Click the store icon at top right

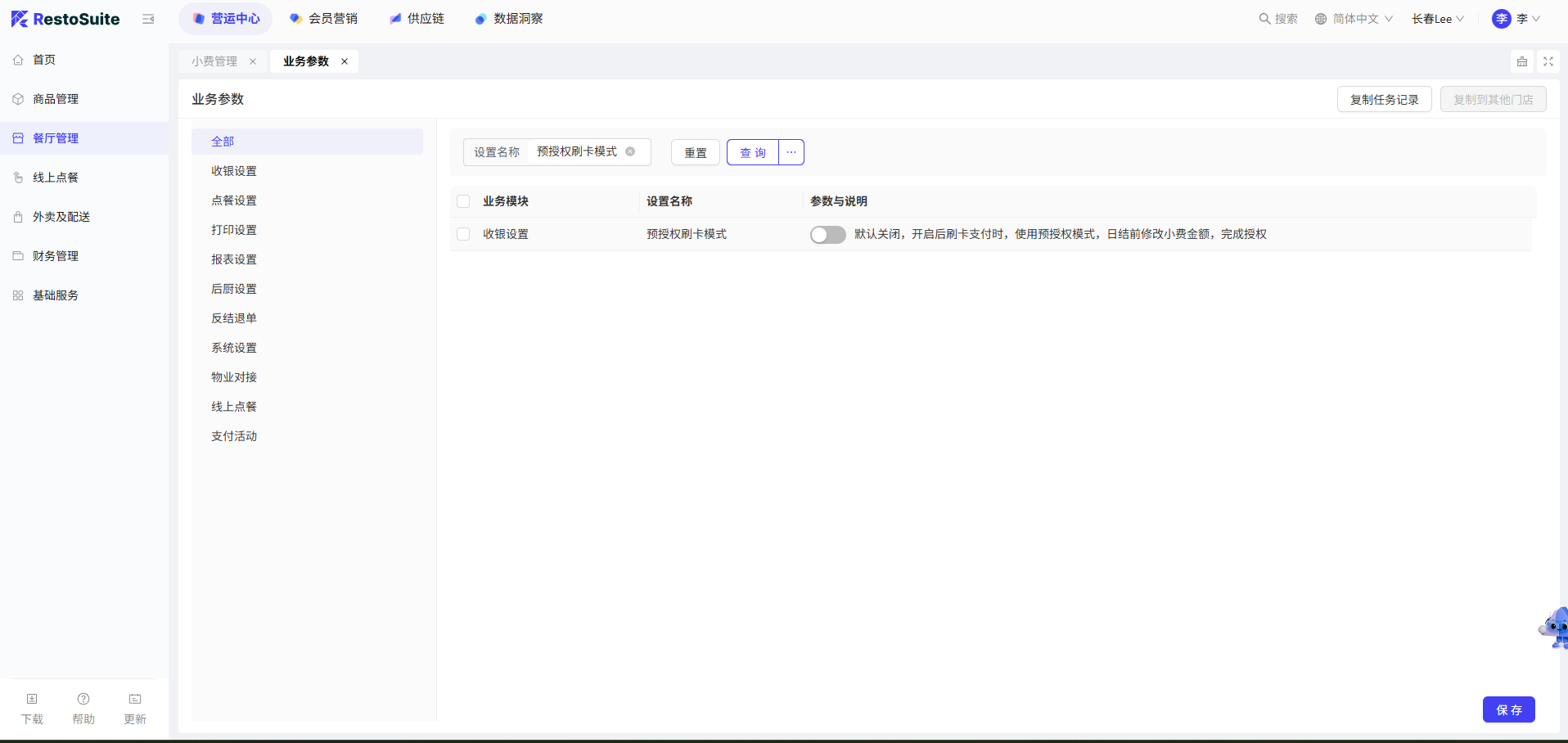[x=1521, y=61]
